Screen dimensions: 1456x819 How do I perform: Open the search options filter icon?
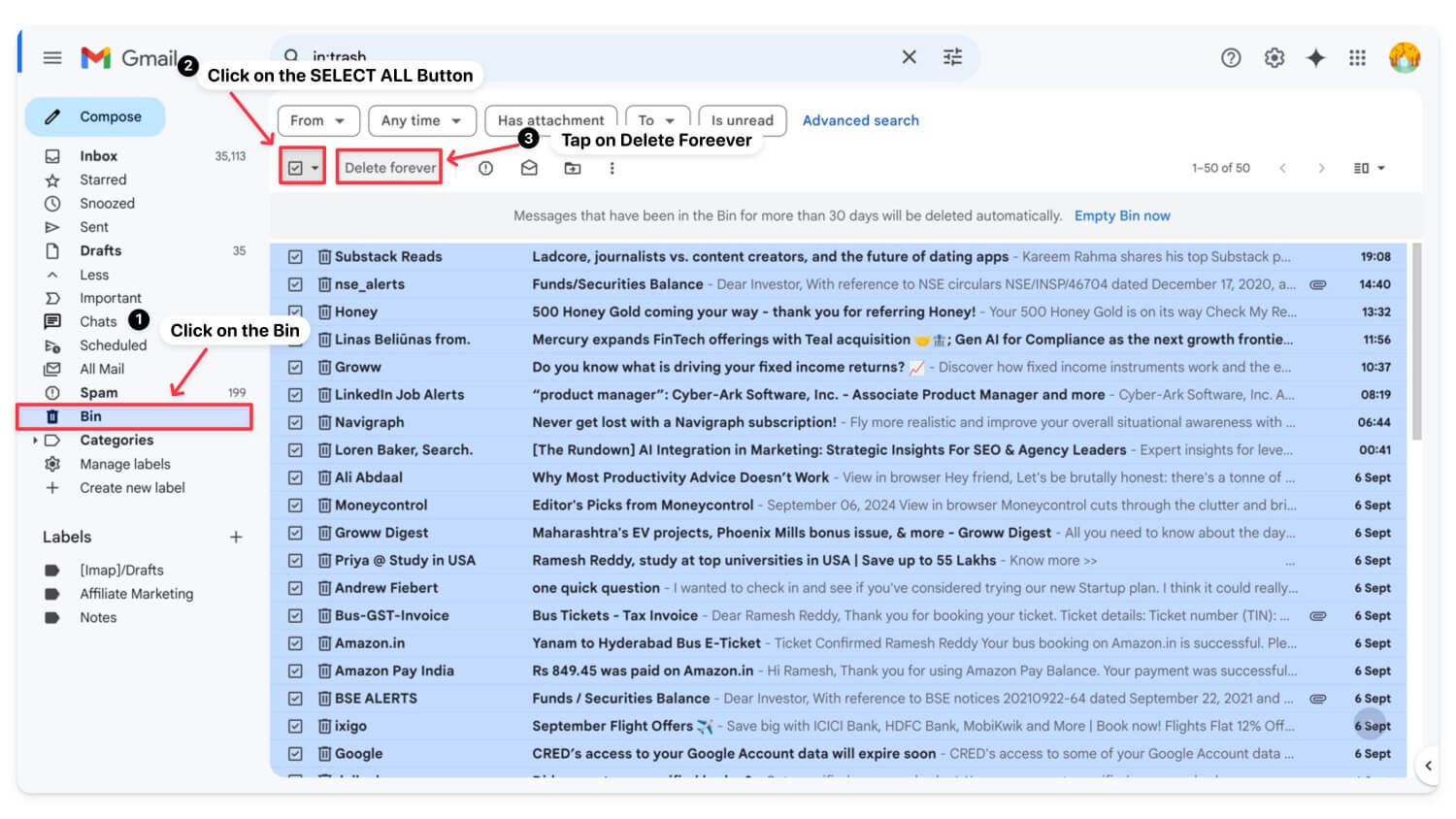click(952, 57)
